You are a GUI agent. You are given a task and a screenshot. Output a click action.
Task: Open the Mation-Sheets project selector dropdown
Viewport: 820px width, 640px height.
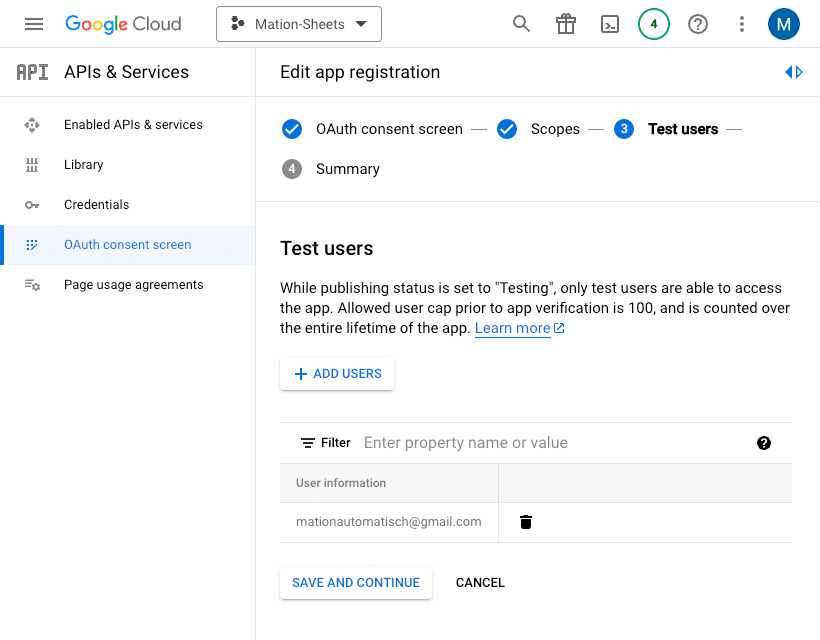tap(299, 24)
